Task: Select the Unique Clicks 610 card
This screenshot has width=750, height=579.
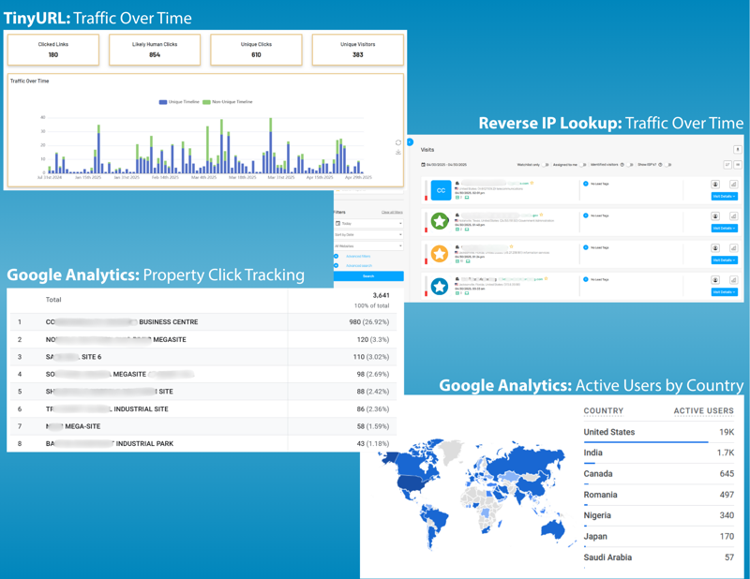Action: 256,49
